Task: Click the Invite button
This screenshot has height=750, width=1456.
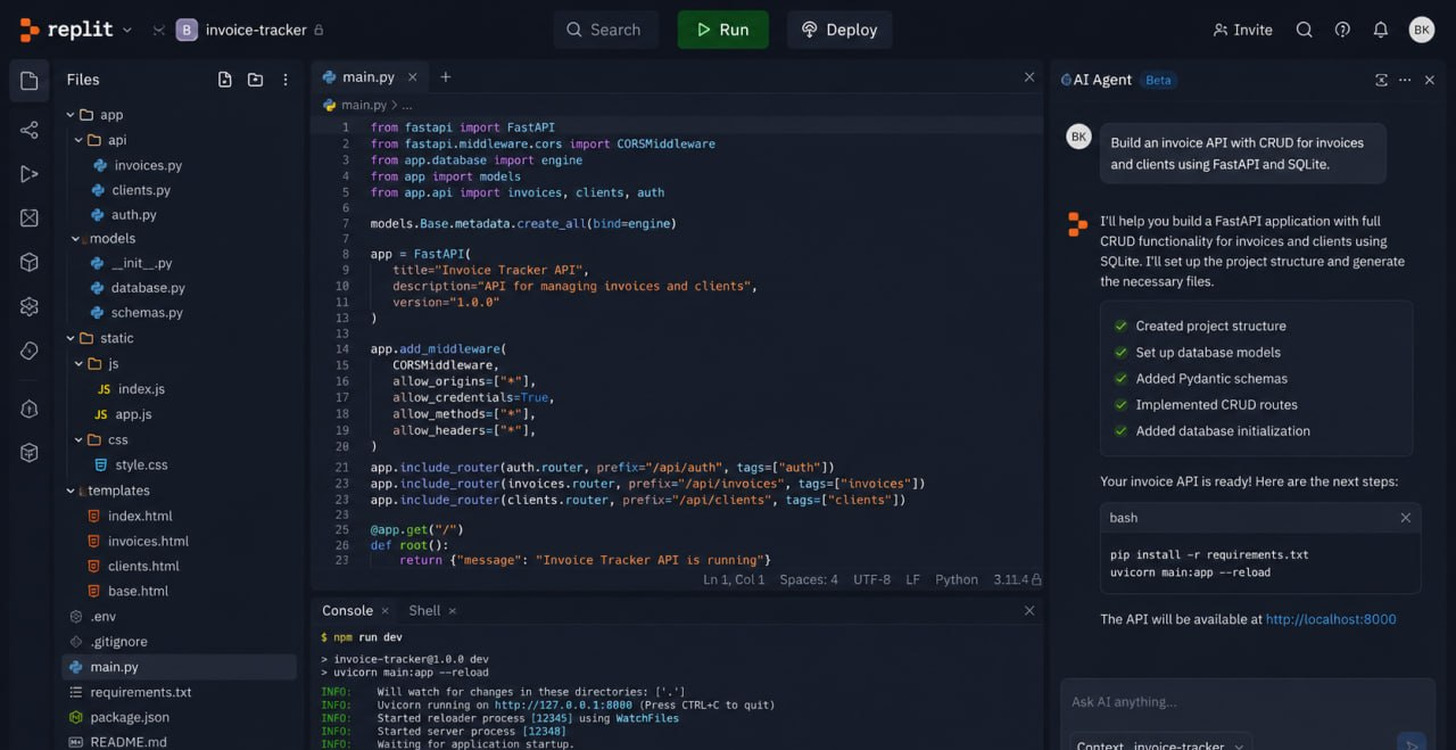Action: 1242,30
